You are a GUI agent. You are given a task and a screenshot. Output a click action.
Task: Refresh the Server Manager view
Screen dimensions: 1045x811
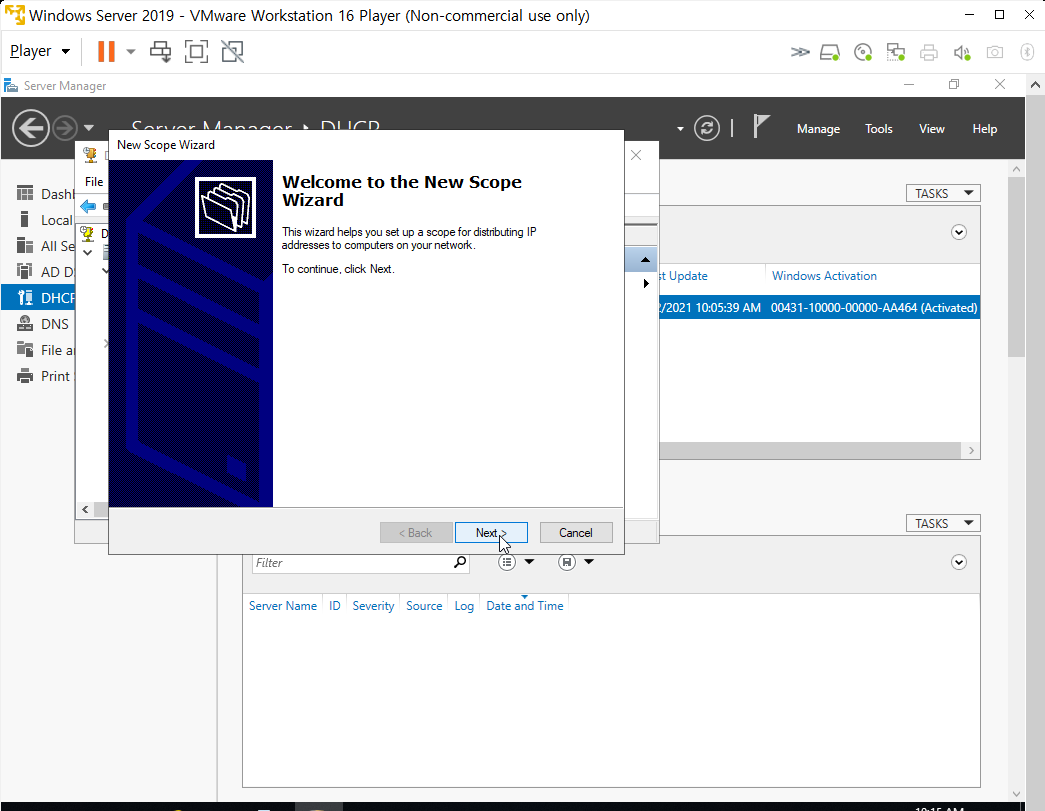706,128
